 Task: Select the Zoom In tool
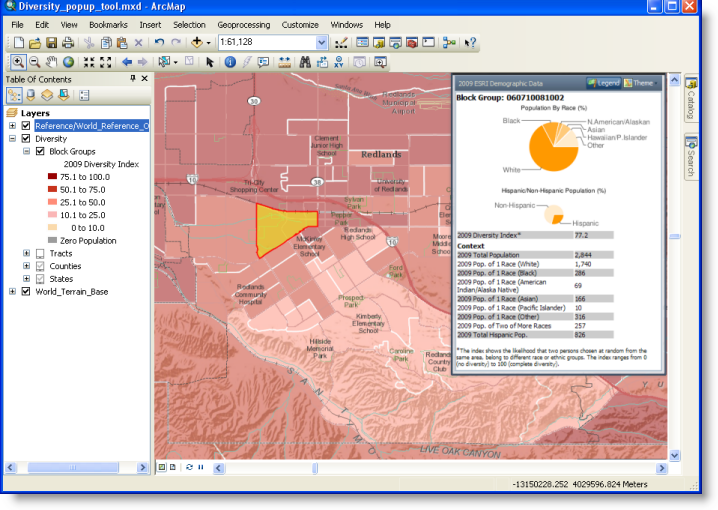coord(17,62)
